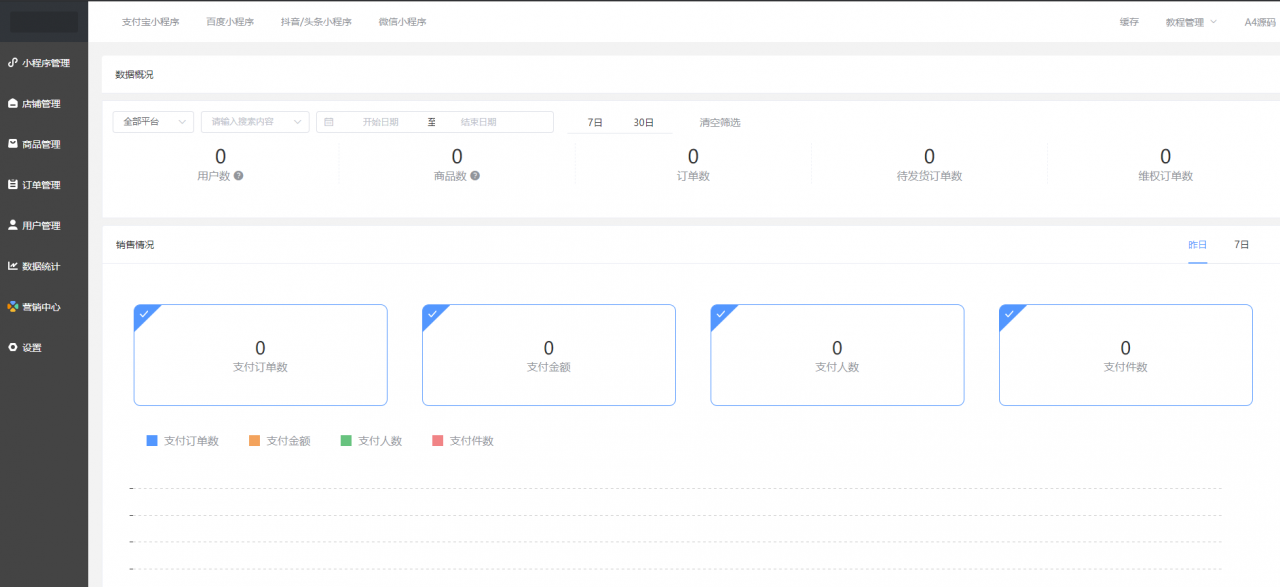Click the 数据统计 chart icon
Image resolution: width=1280 pixels, height=587 pixels.
pos(13,266)
